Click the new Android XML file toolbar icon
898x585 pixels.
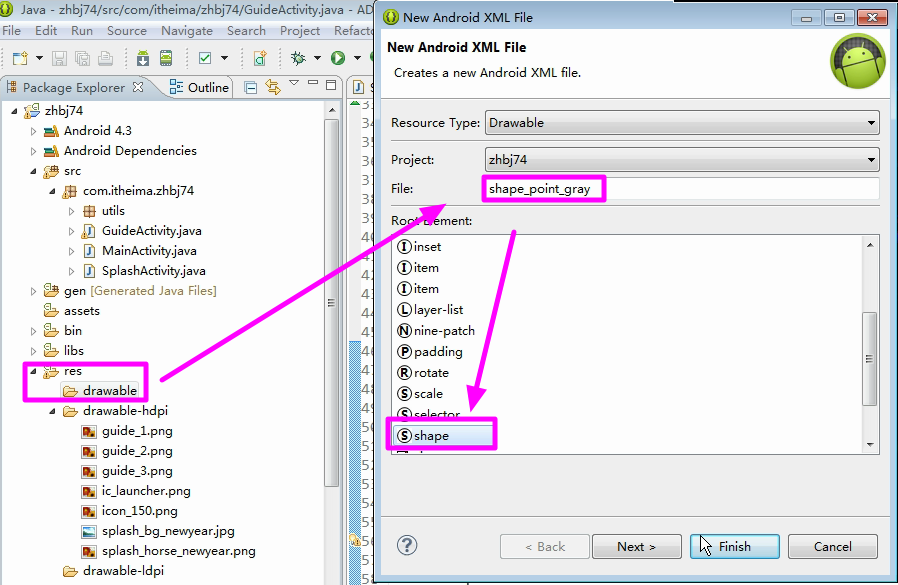(x=260, y=58)
